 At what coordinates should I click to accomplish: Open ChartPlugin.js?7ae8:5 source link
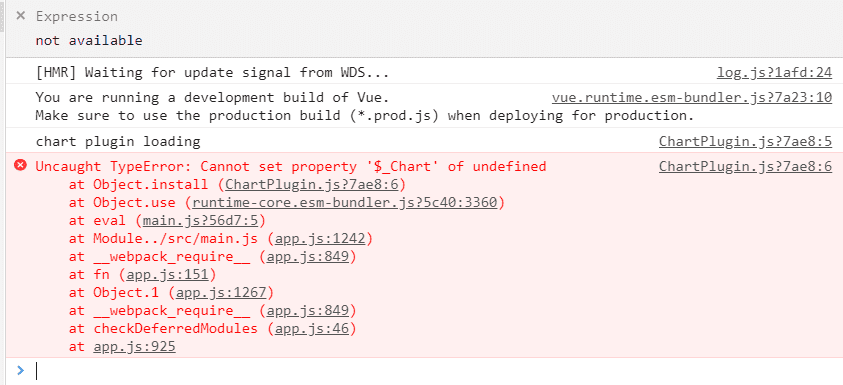745,142
